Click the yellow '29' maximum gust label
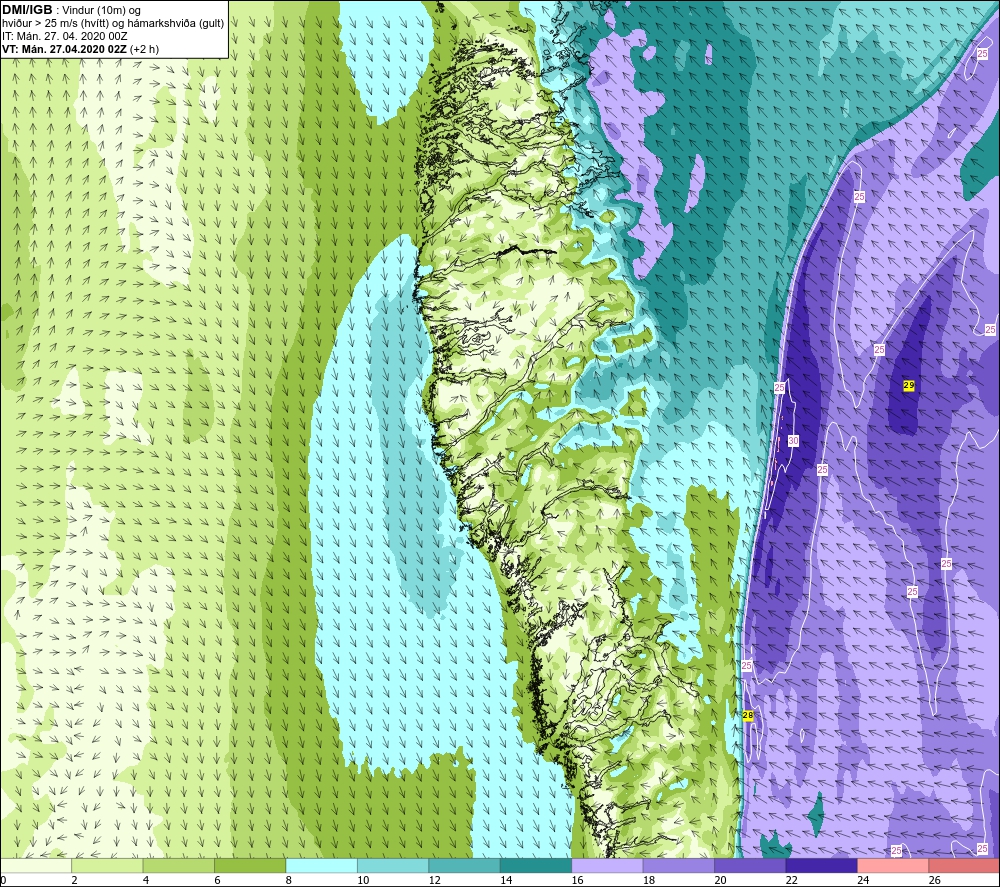Image resolution: width=1000 pixels, height=887 pixels. tap(909, 385)
